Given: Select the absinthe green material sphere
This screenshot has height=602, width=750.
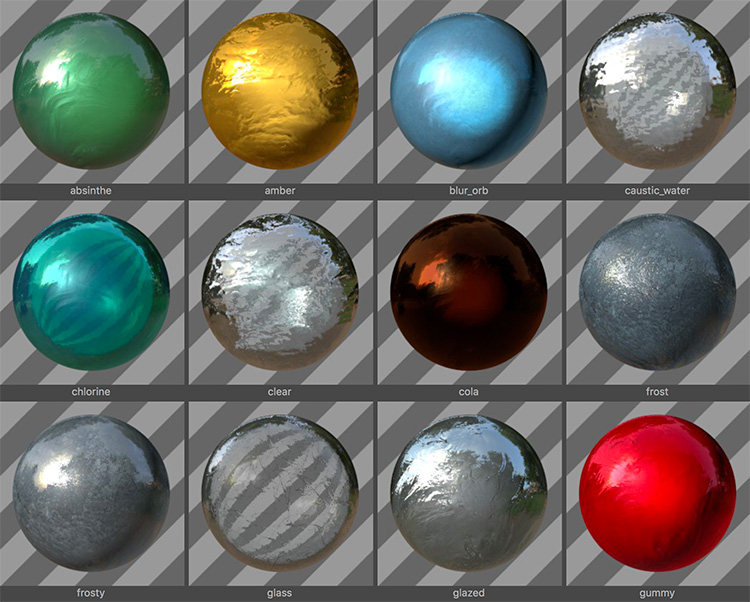Looking at the screenshot, I should tap(91, 91).
